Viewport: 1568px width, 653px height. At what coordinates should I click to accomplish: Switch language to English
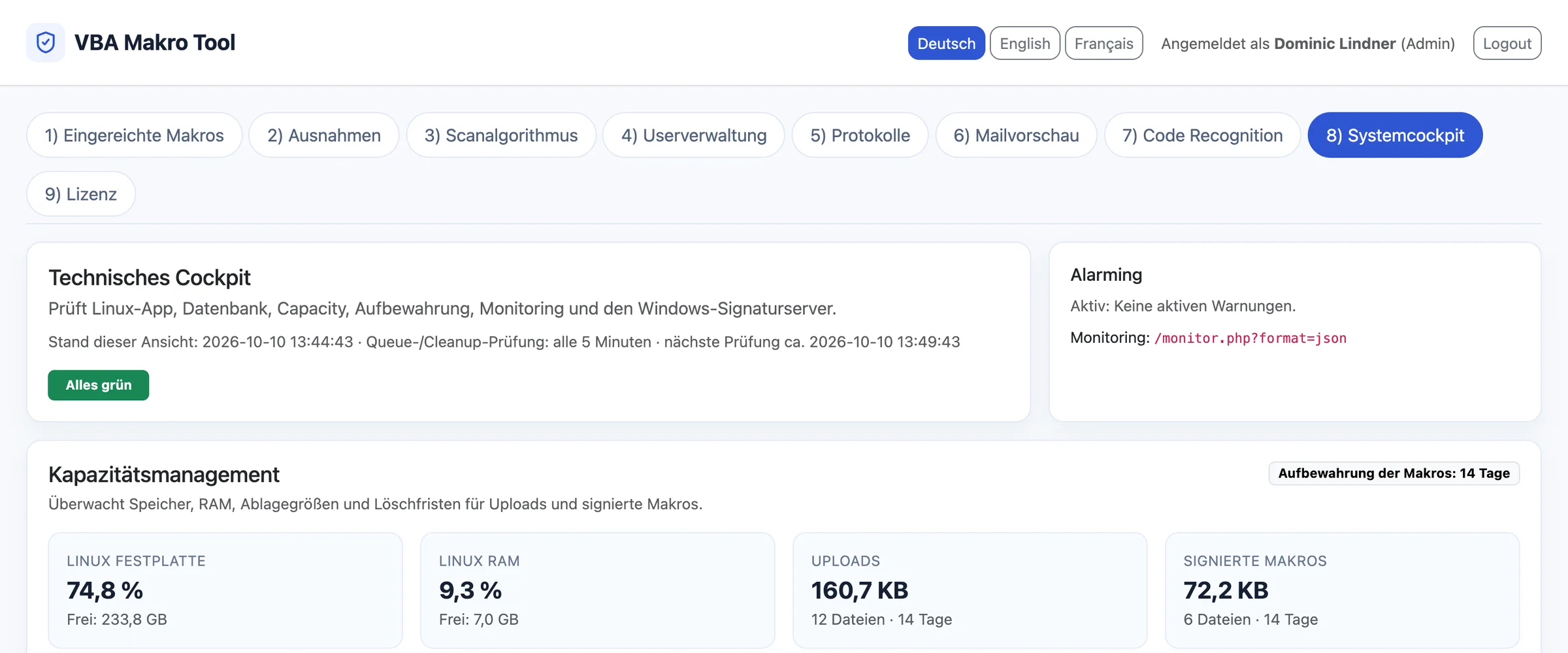[x=1024, y=43]
